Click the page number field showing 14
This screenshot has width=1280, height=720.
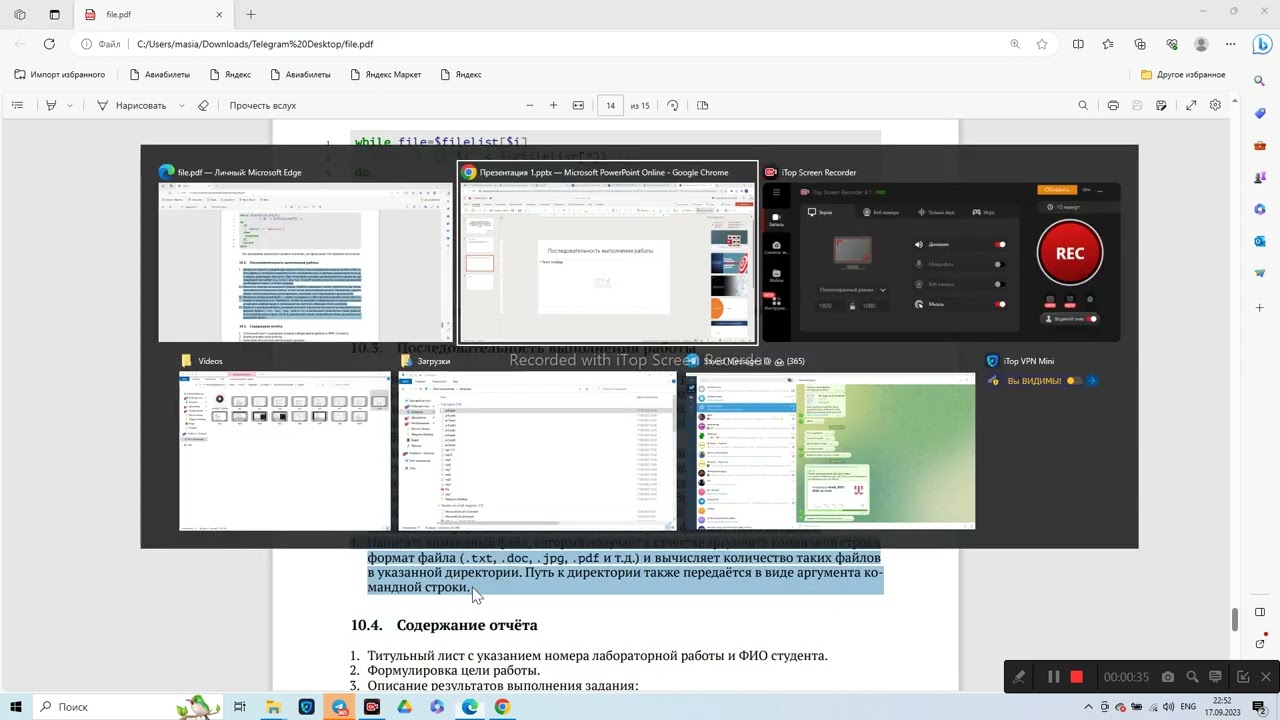(x=610, y=105)
